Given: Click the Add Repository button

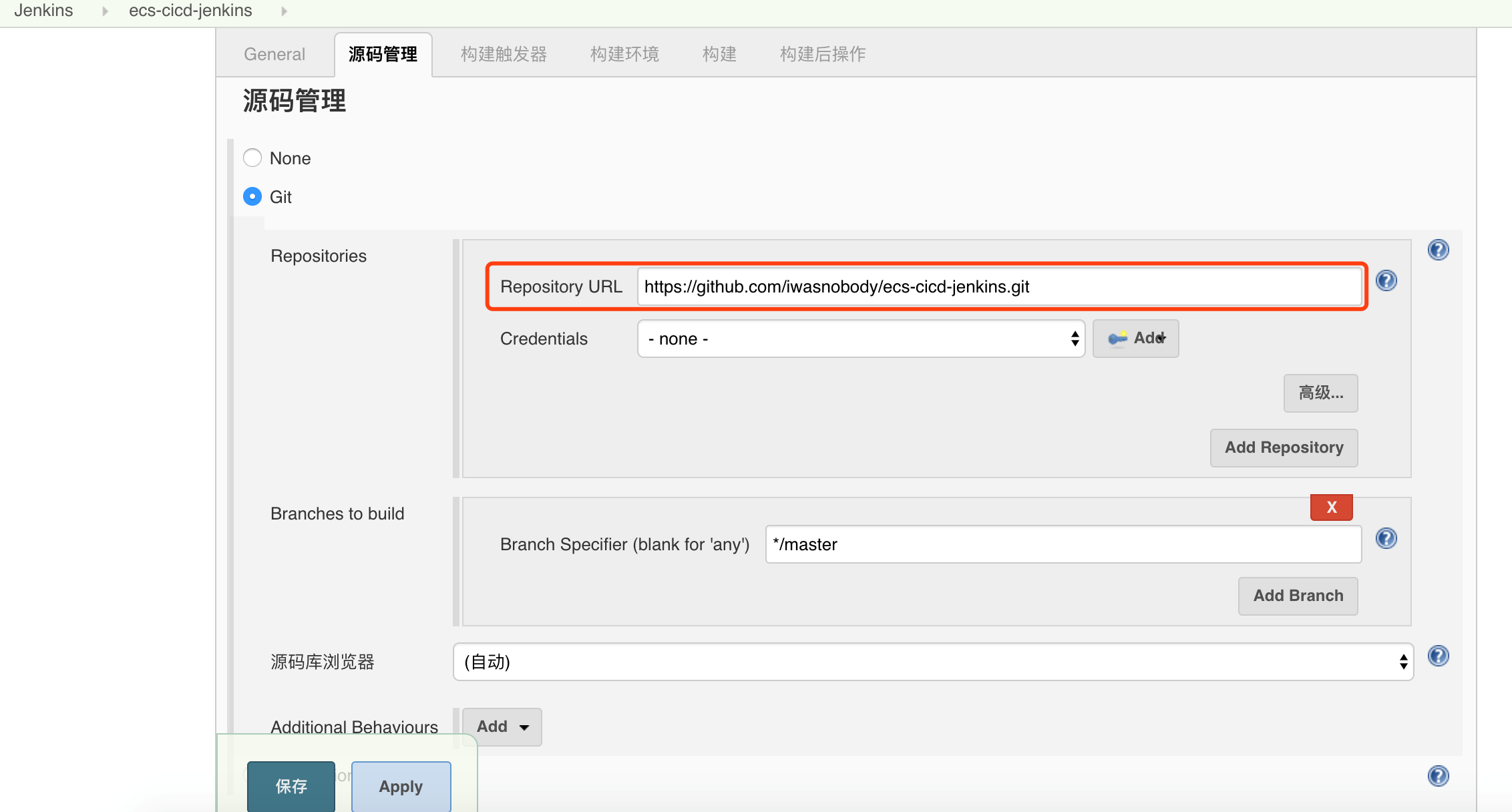Looking at the screenshot, I should (x=1284, y=447).
